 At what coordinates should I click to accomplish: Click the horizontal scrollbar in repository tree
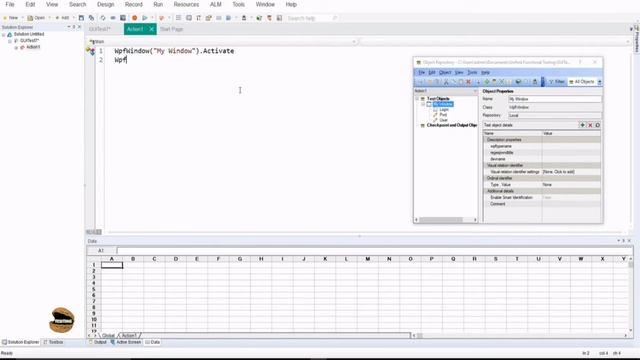441,220
